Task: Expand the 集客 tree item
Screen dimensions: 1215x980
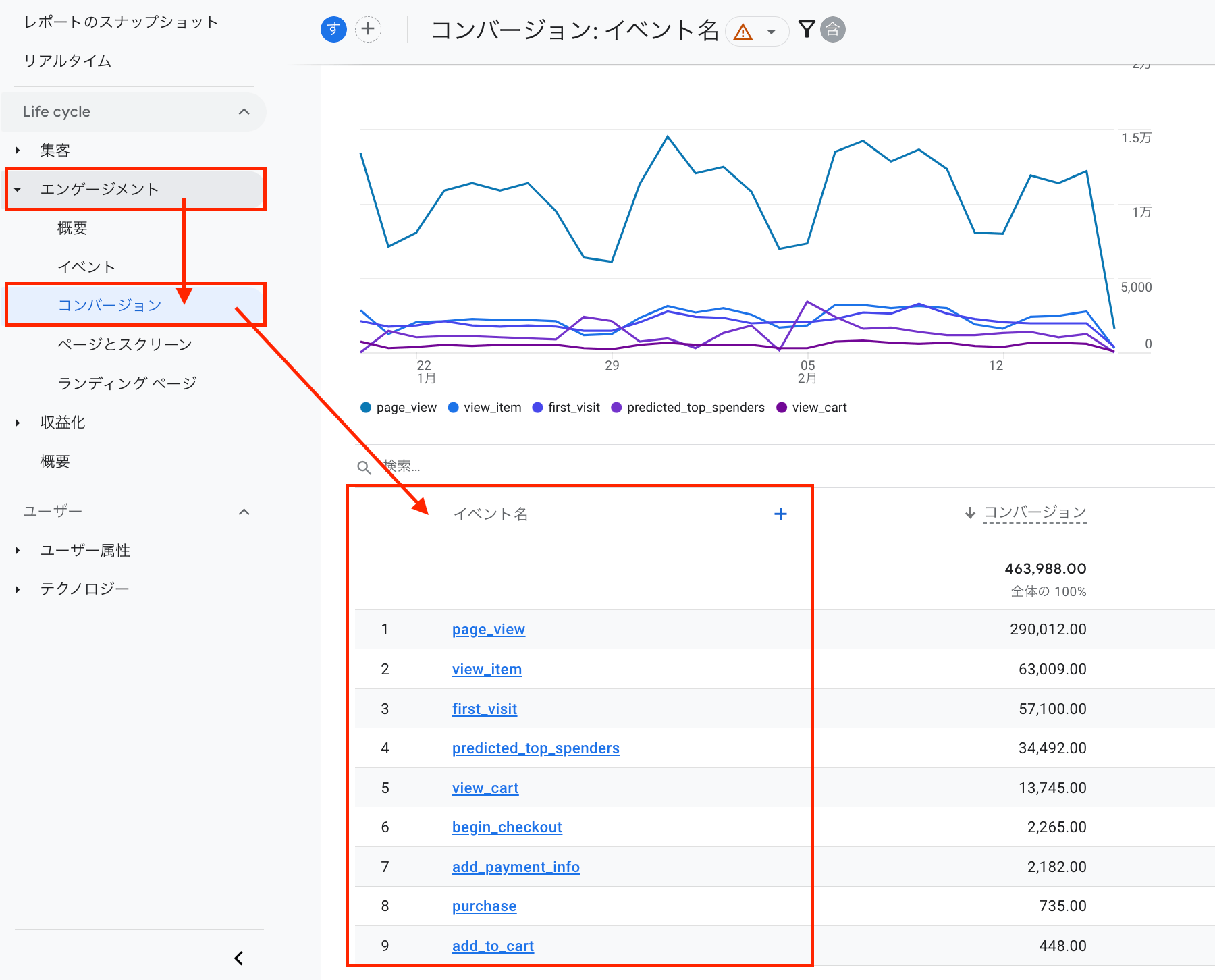Action: (x=18, y=151)
